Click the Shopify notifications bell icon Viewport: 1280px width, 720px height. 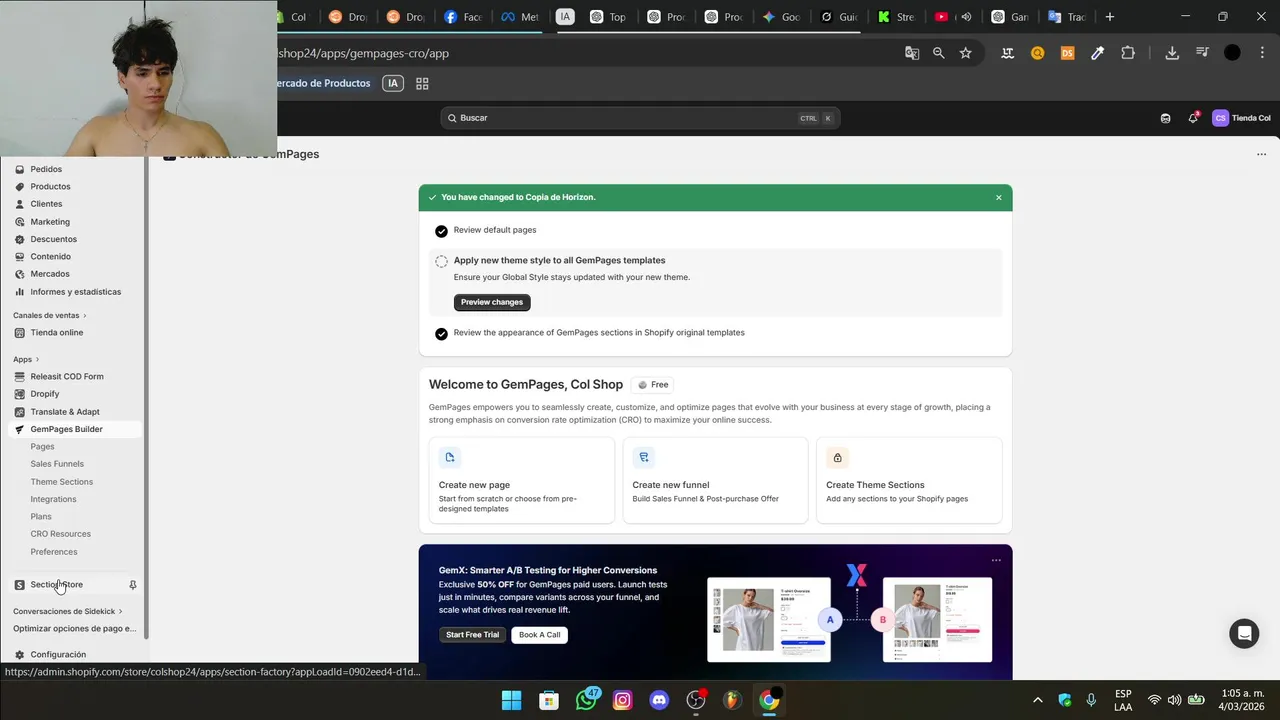1193,118
